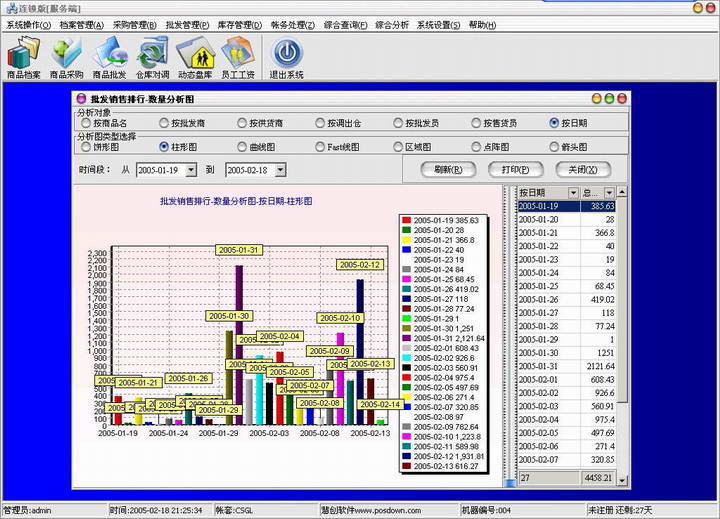Click the purple icon in analysis window title
720x519 pixels.
[x=81, y=98]
